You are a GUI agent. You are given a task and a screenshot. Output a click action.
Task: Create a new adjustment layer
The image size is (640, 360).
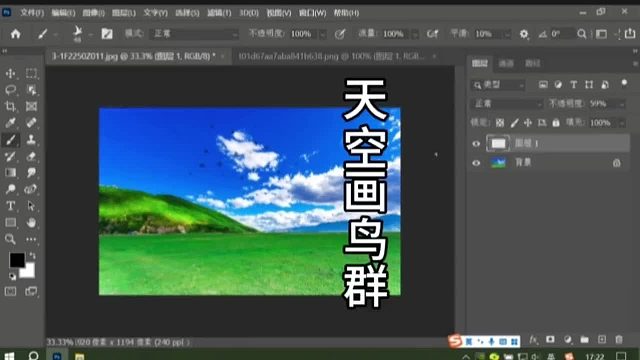[x=567, y=339]
